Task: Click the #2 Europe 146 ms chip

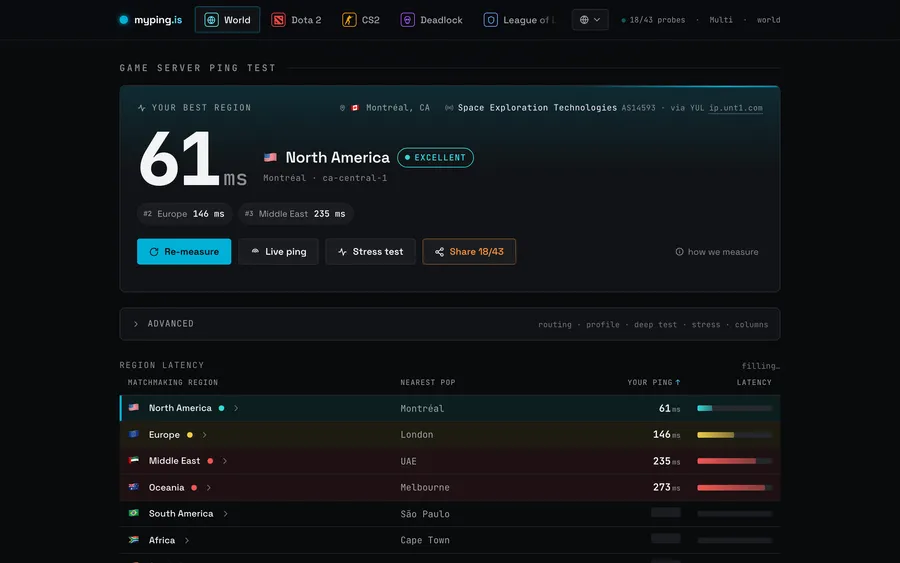Action: 184,213
